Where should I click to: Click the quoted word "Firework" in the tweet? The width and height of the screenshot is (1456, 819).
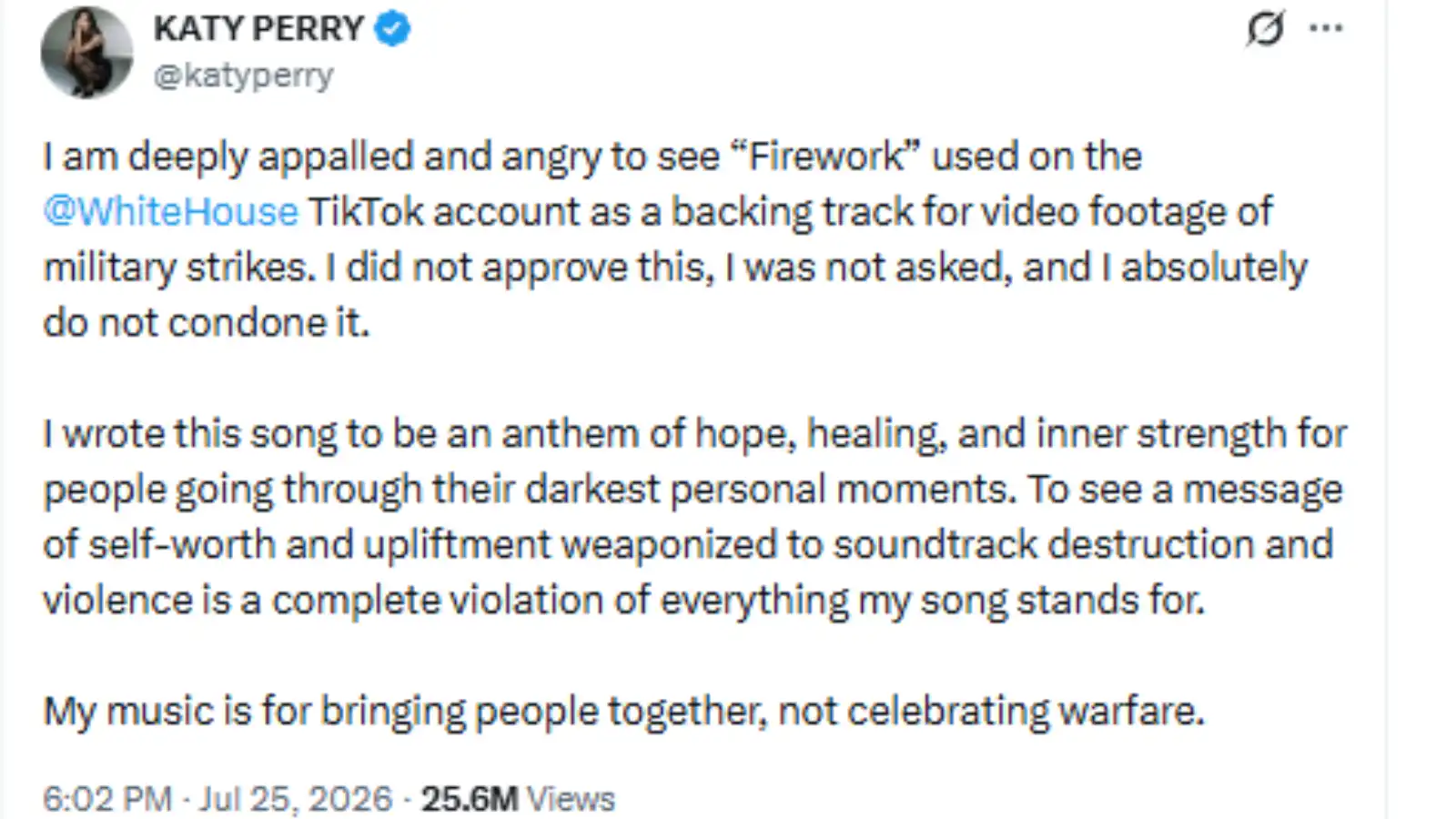click(825, 157)
